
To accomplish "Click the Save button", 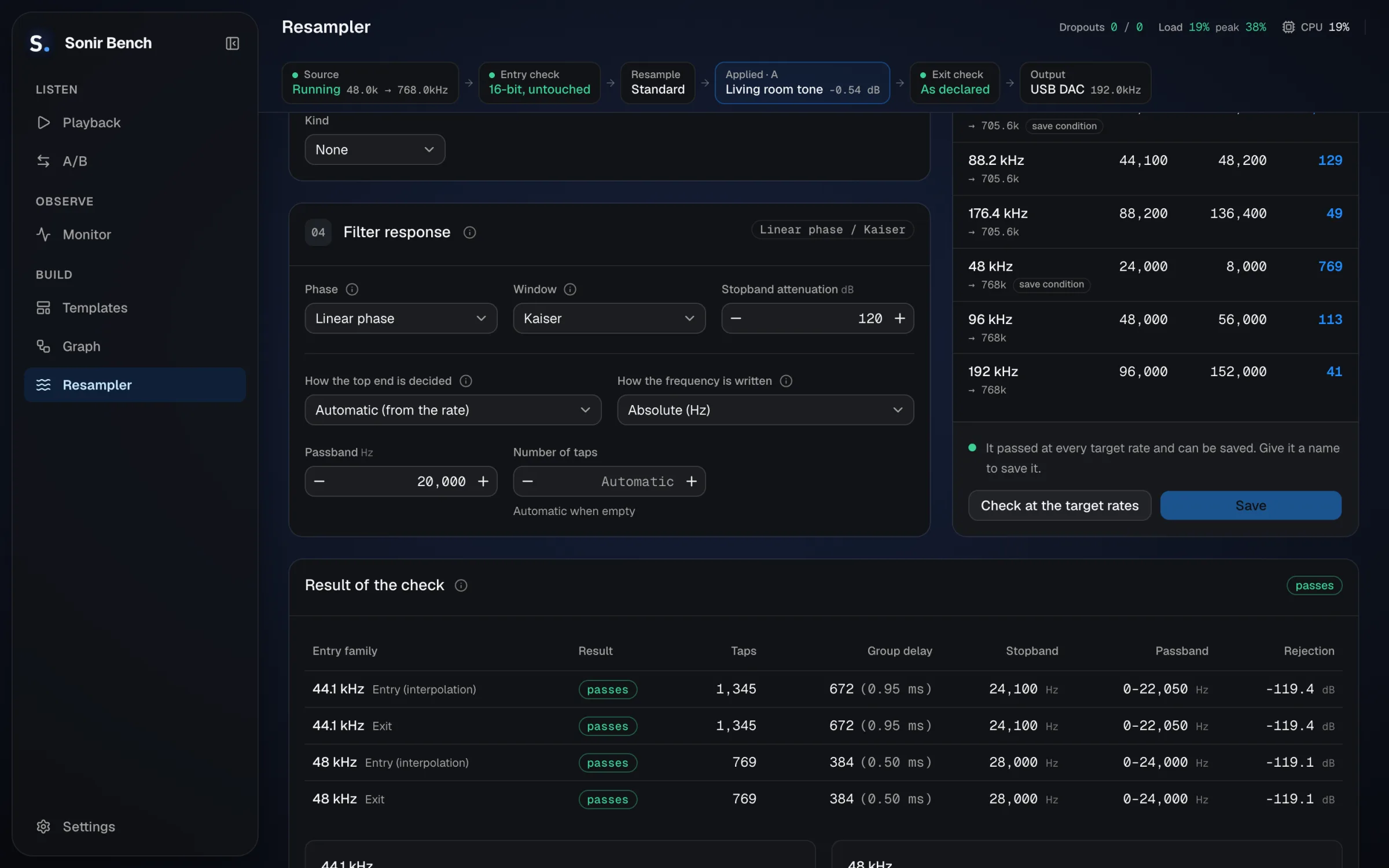I will pos(1251,506).
